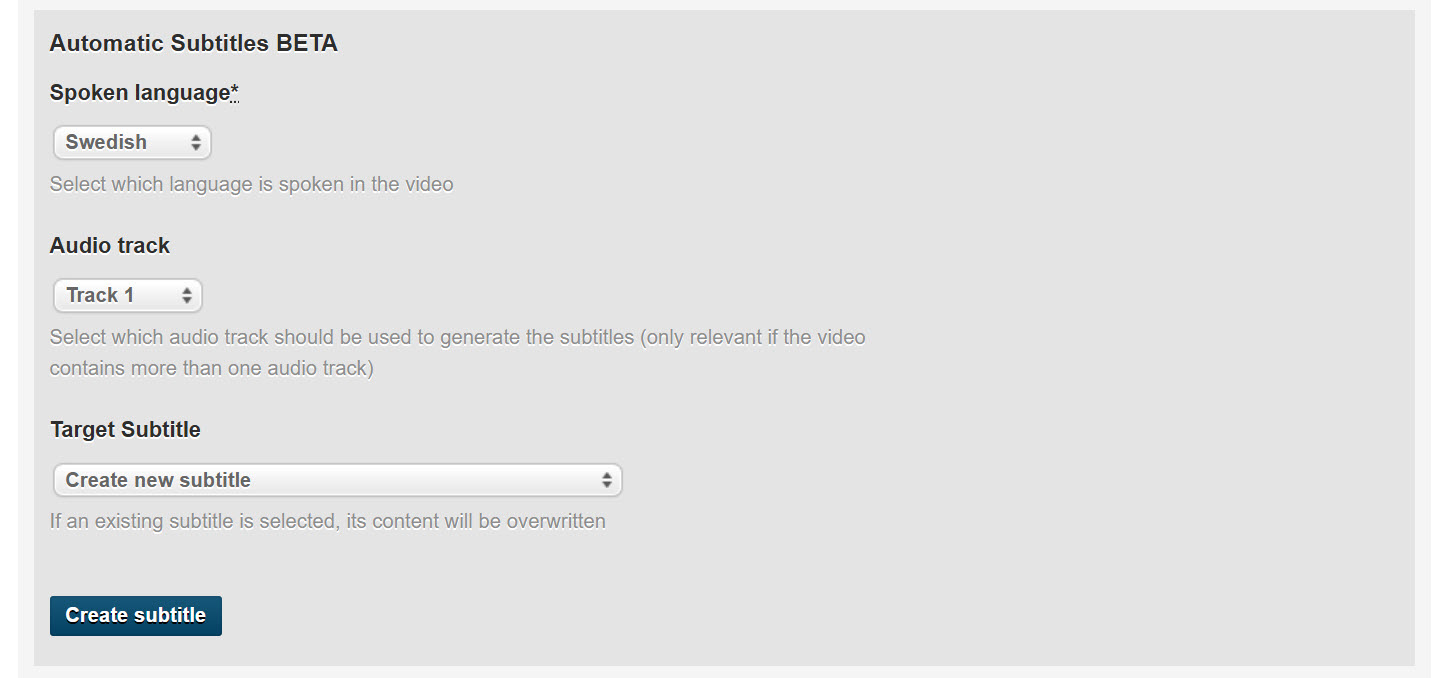
Task: Click the hint about language spoken in video
Action: [251, 184]
